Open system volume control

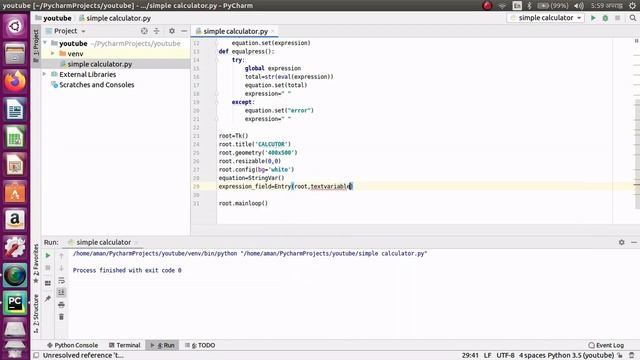click(x=579, y=5)
